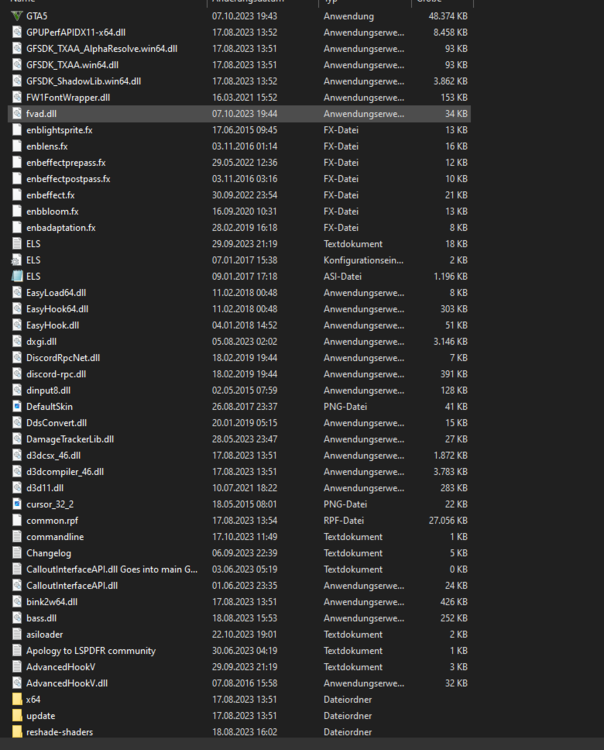Select the EasyHook.dll file

[53, 325]
